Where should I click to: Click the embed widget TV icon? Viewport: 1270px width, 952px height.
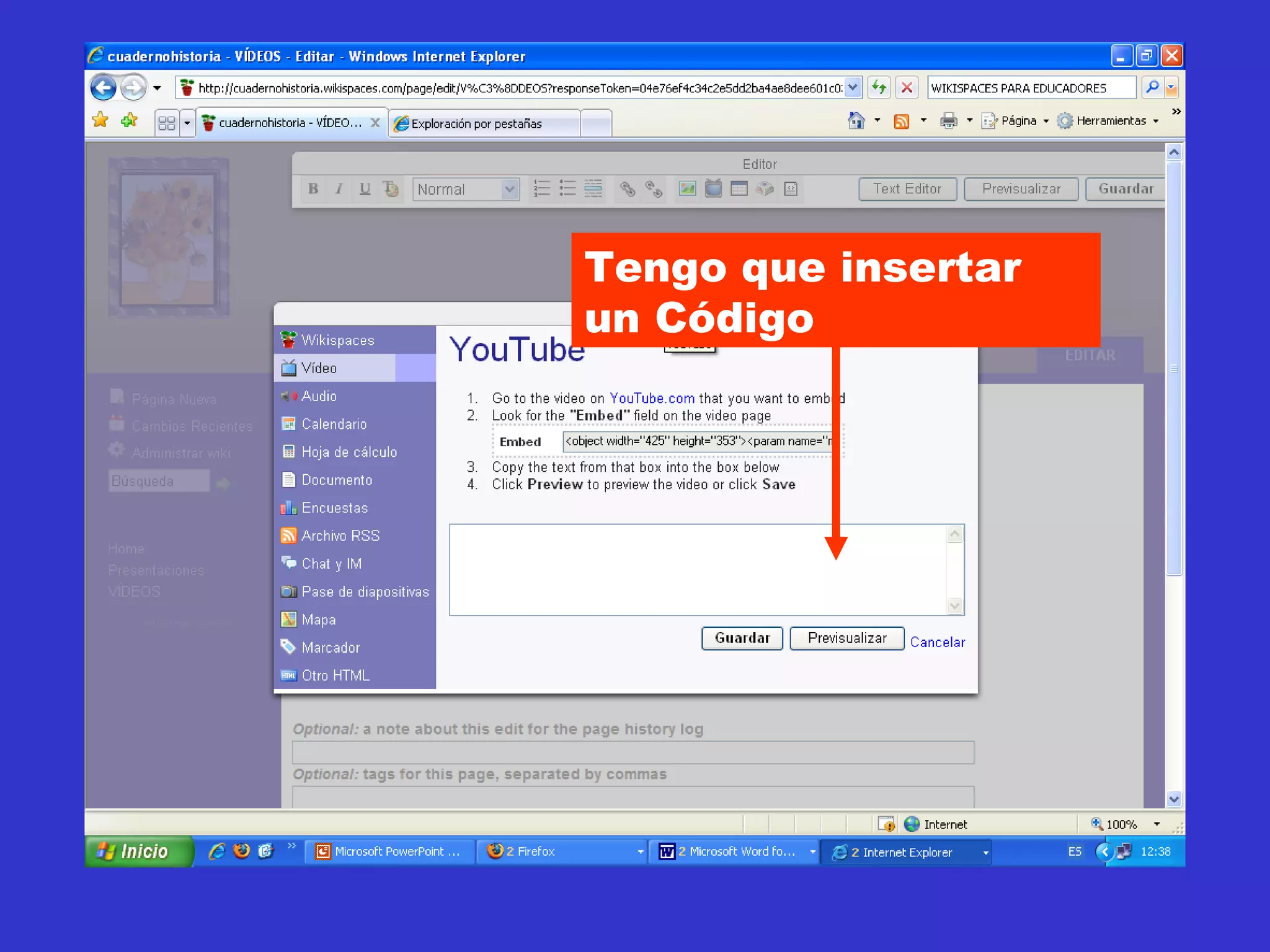(x=713, y=188)
